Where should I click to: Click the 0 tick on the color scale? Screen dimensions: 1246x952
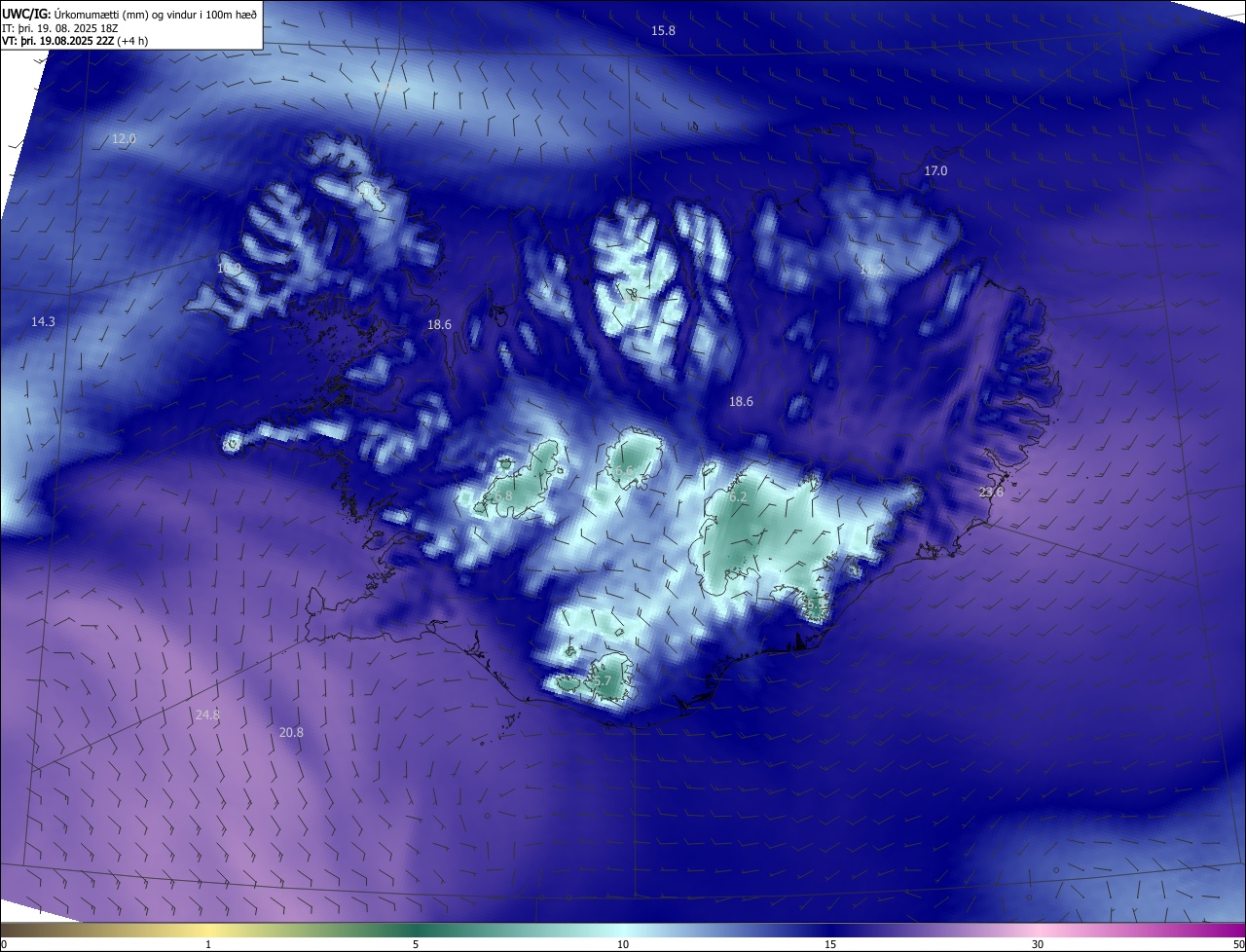click(3, 944)
